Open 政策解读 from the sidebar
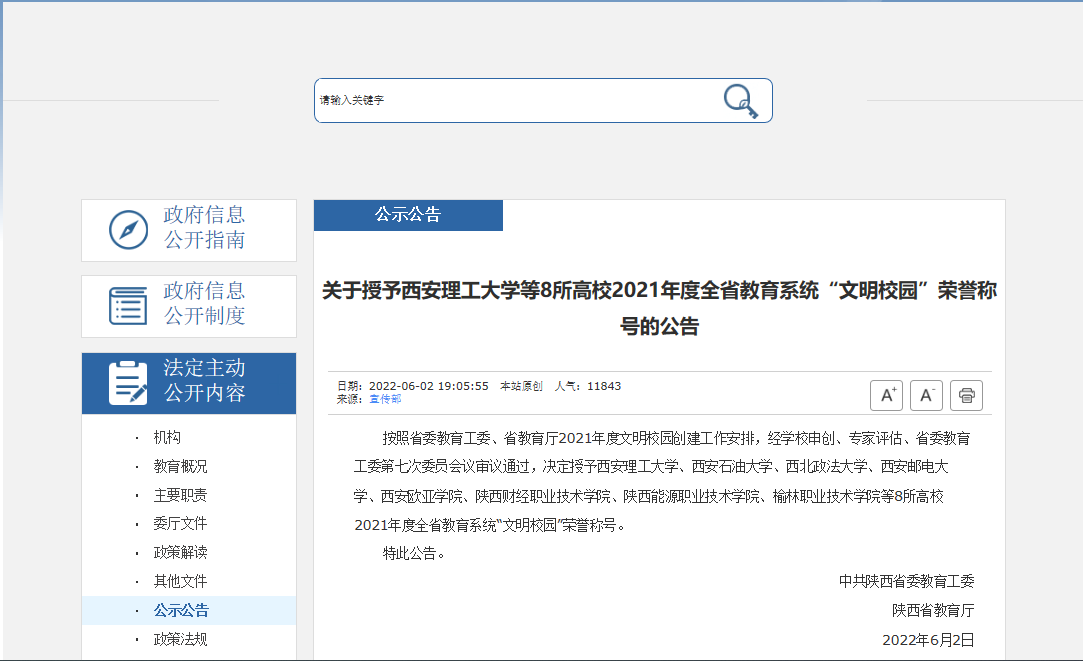 [x=180, y=552]
